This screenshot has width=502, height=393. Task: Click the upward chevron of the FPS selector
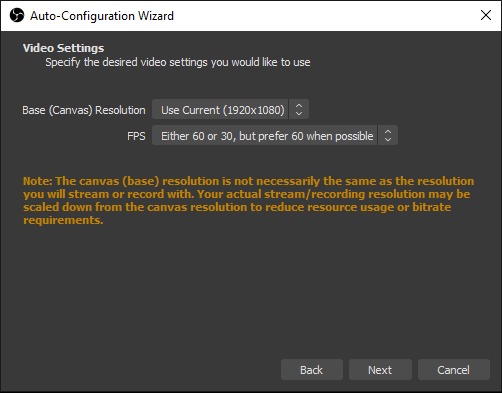click(x=388, y=131)
